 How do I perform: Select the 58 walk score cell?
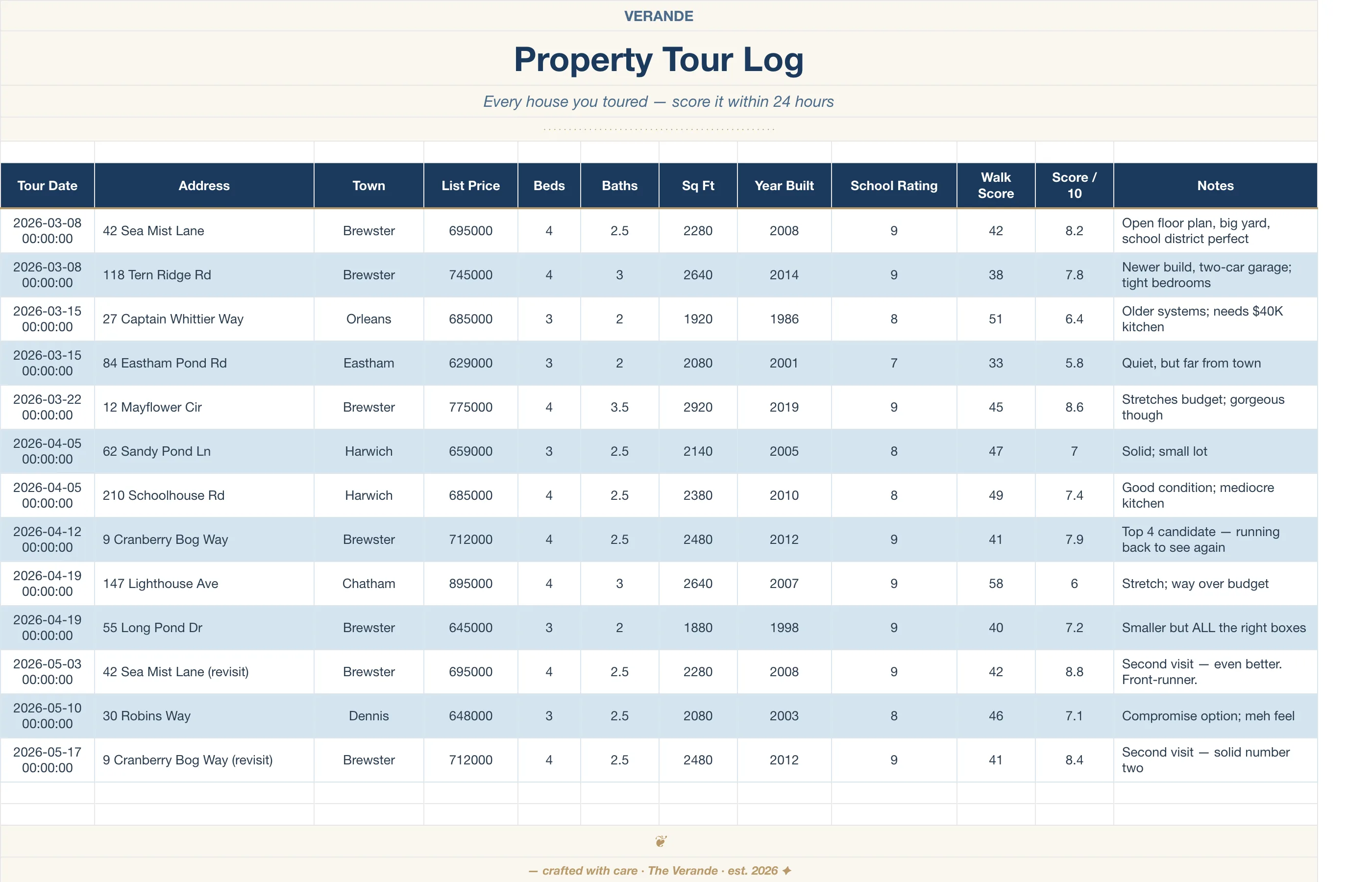pyautogui.click(x=996, y=584)
